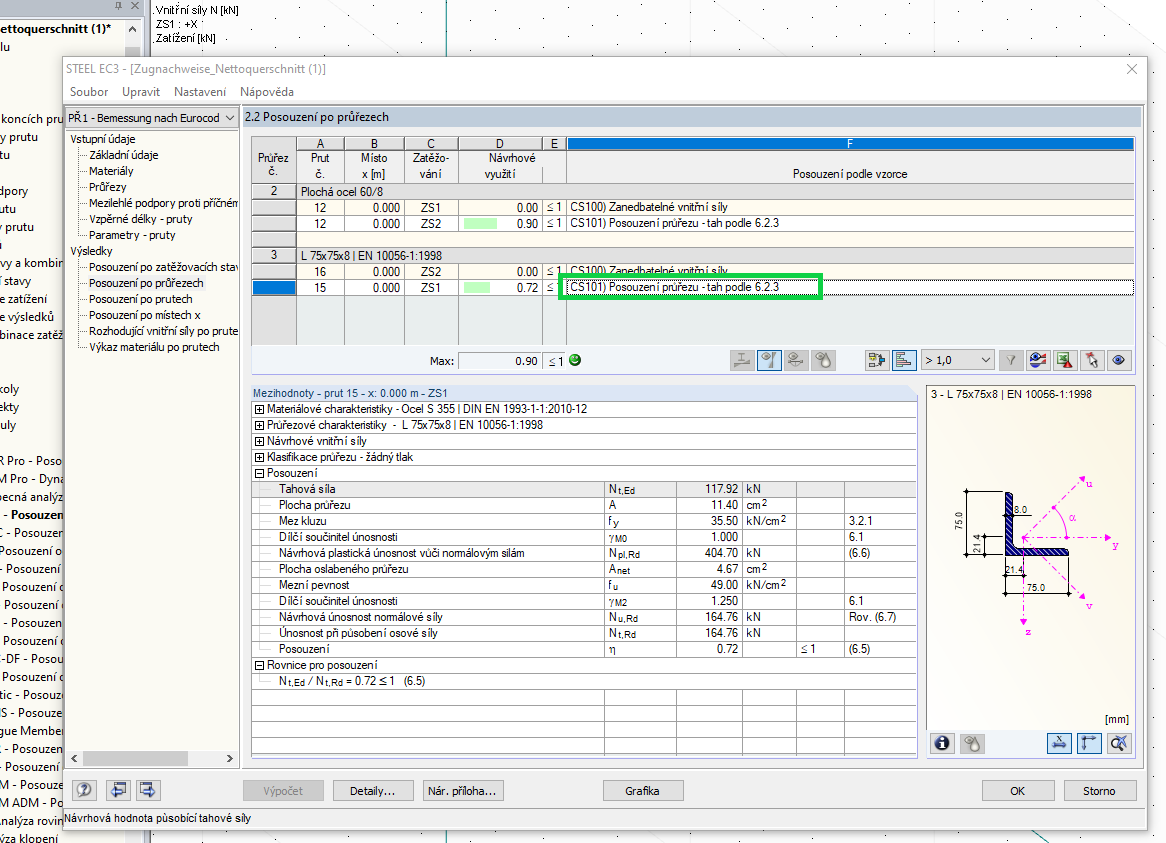Image resolution: width=1166 pixels, height=843 pixels.
Task: Click the Nár. příloha... button
Action: (x=463, y=791)
